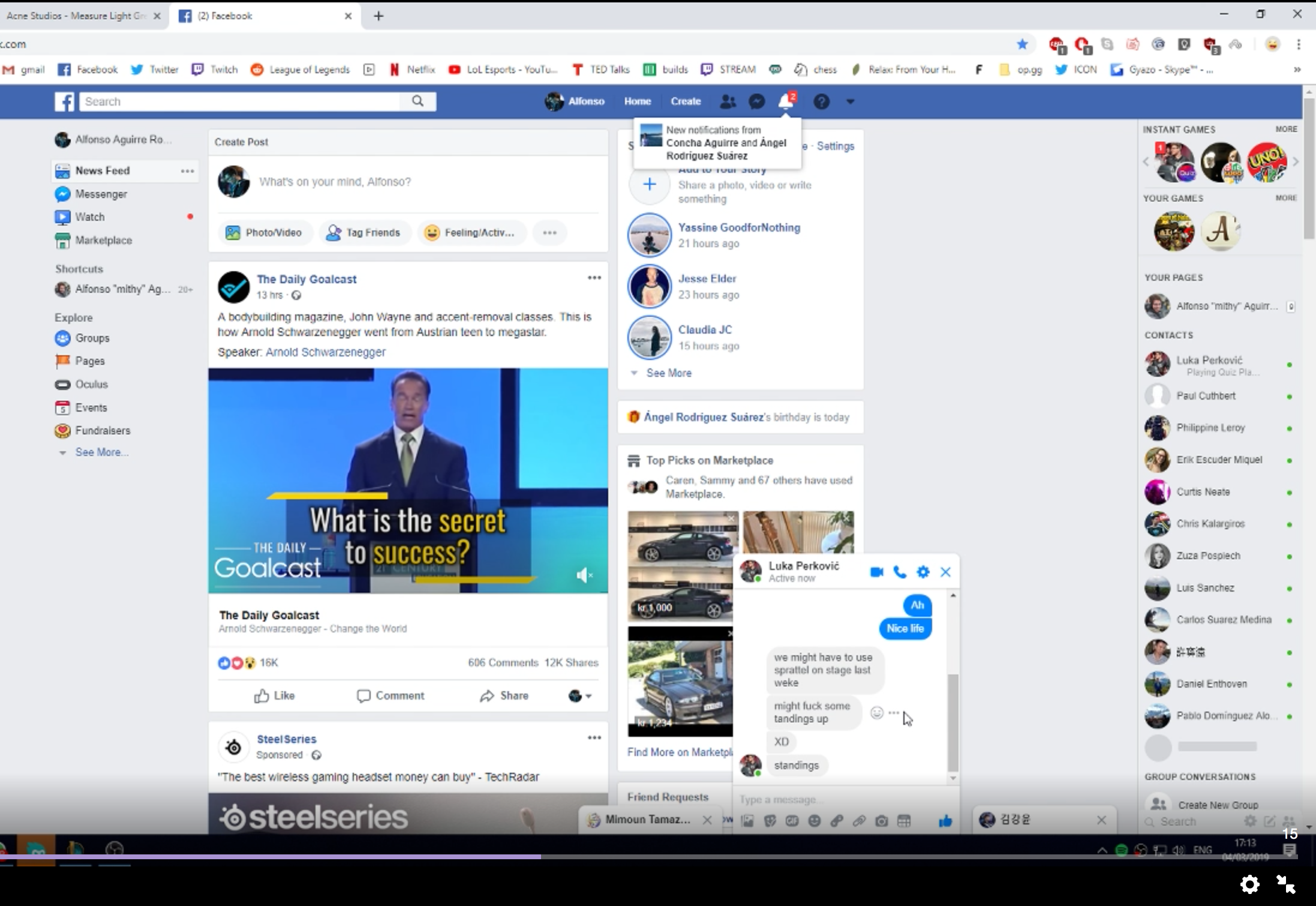Screen dimensions: 1316x906
Task: Open Watch in left sidebar
Action: (90, 217)
